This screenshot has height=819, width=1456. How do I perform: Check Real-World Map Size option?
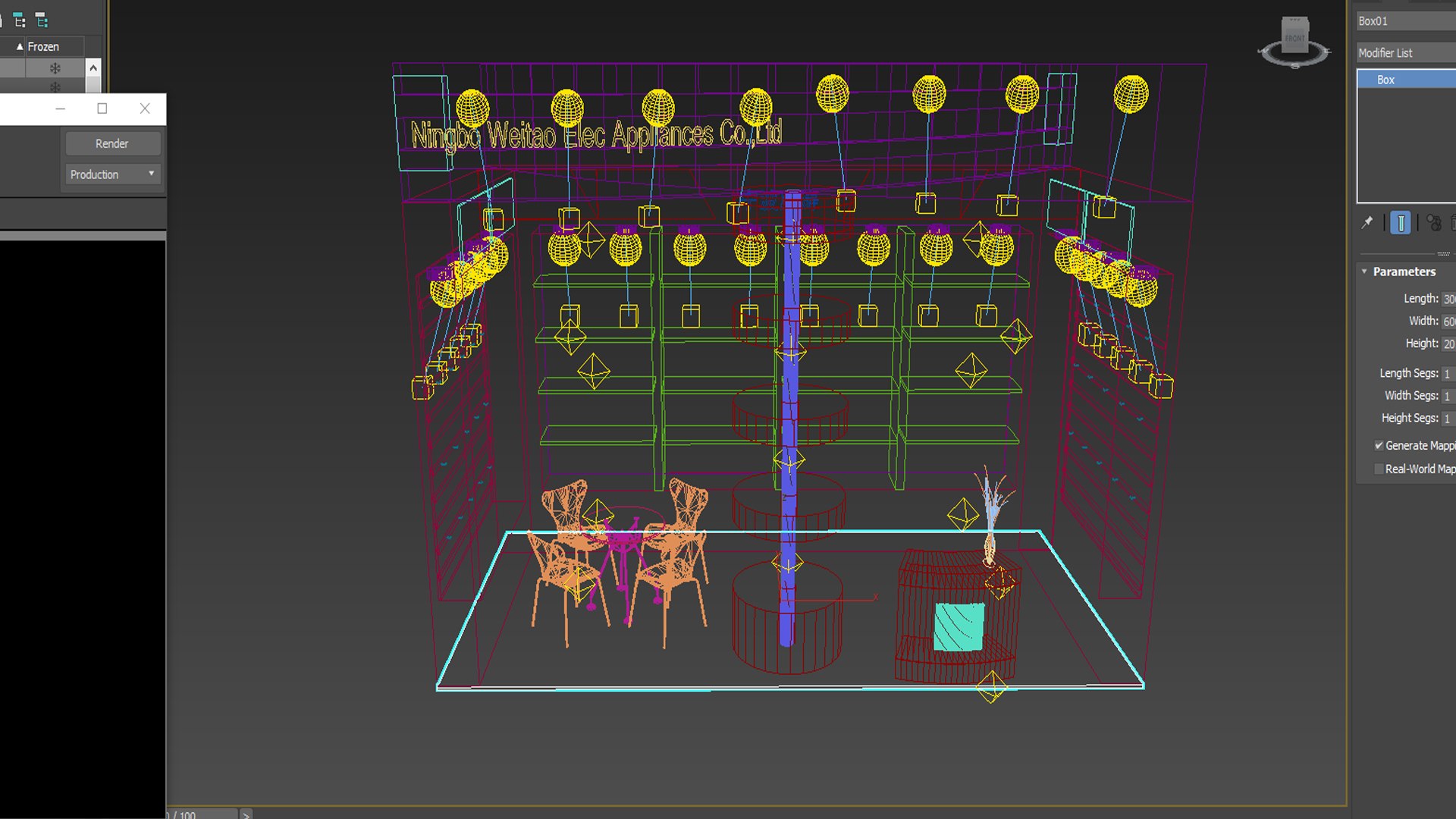pos(1379,469)
